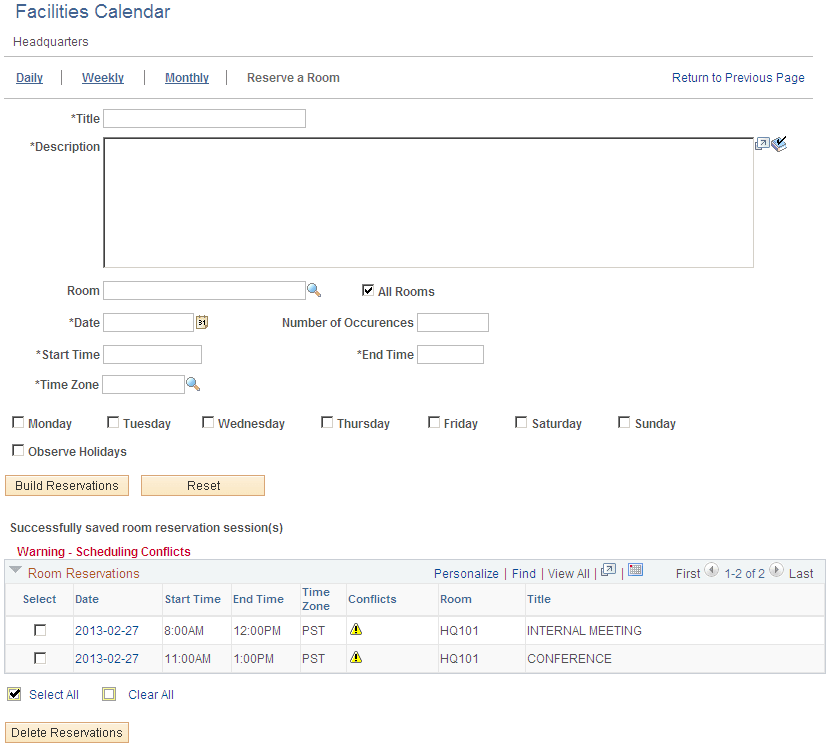Open Room lookup magnifier icon
Screen dimensions: 830x747
point(314,290)
